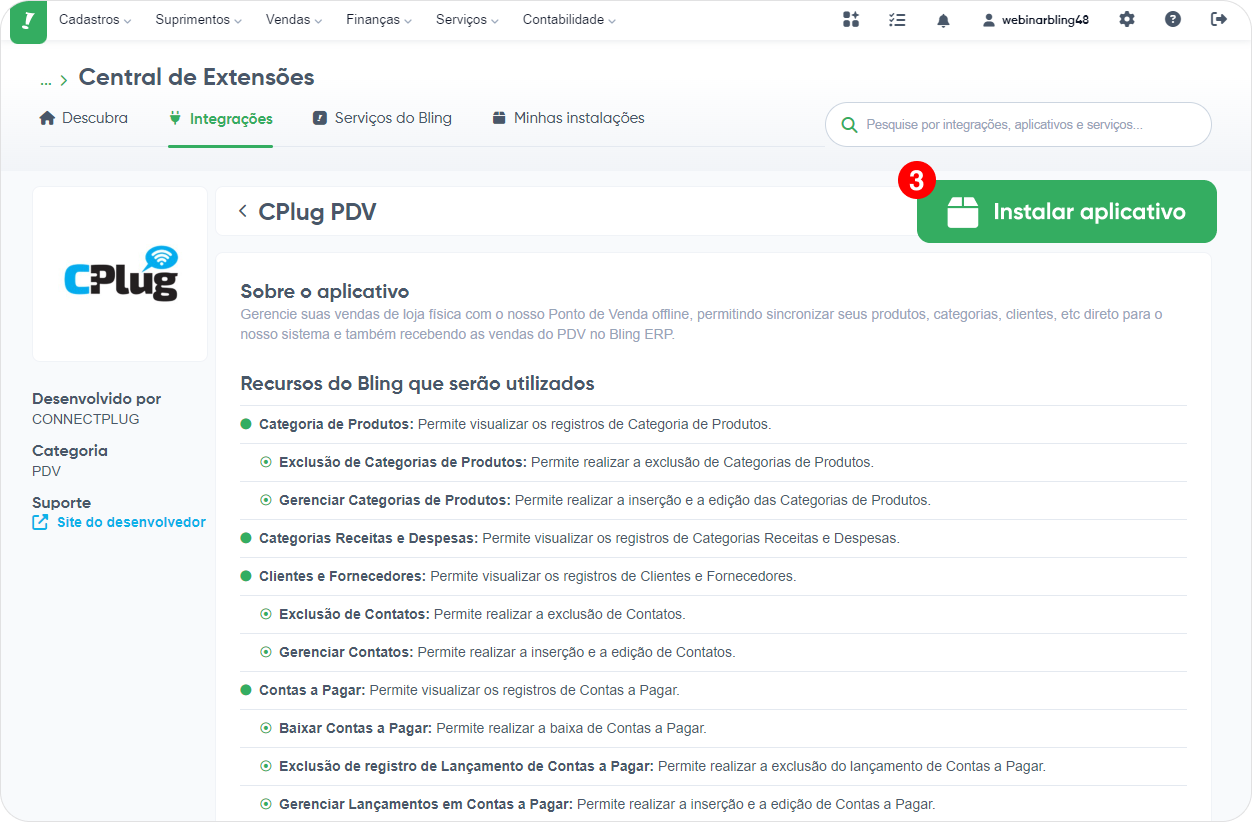Click the Bling logo icon
The height and width of the screenshot is (822, 1252).
[28, 20]
